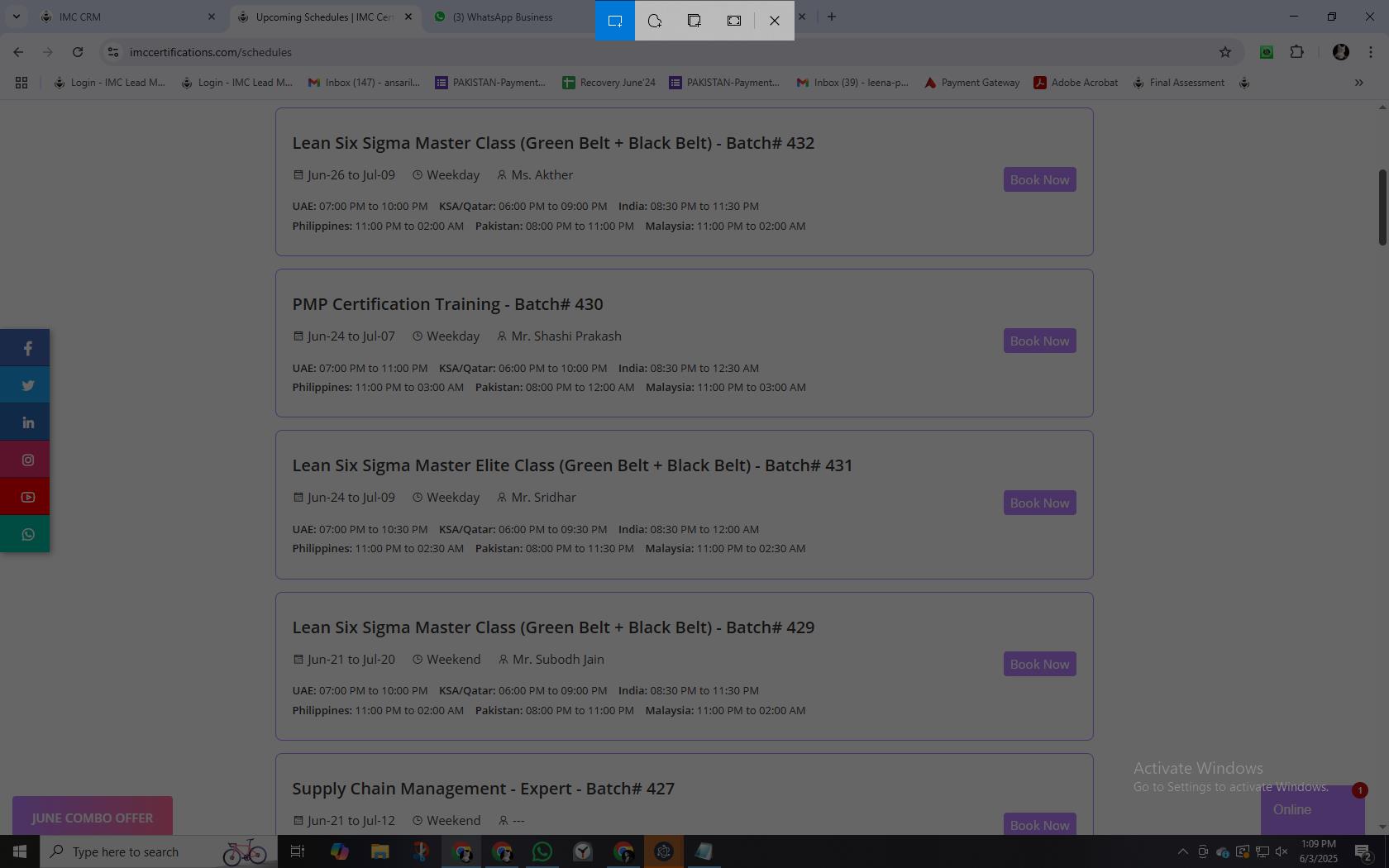Select rectangular snip mode in snipping toolbar
The height and width of the screenshot is (868, 1389).
615,21
